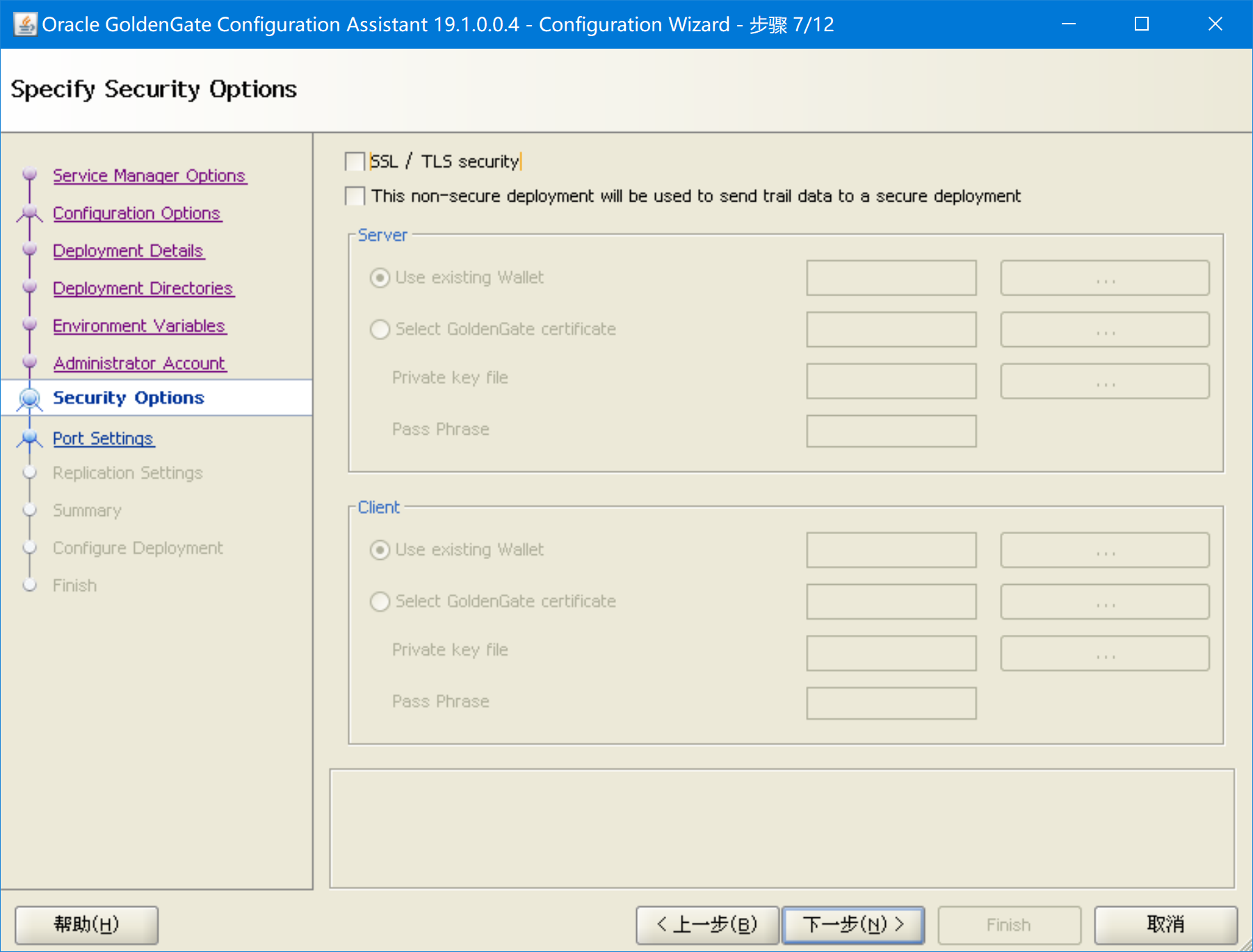
Task: Click the disabled Finish button at bottom
Action: coord(1009,925)
